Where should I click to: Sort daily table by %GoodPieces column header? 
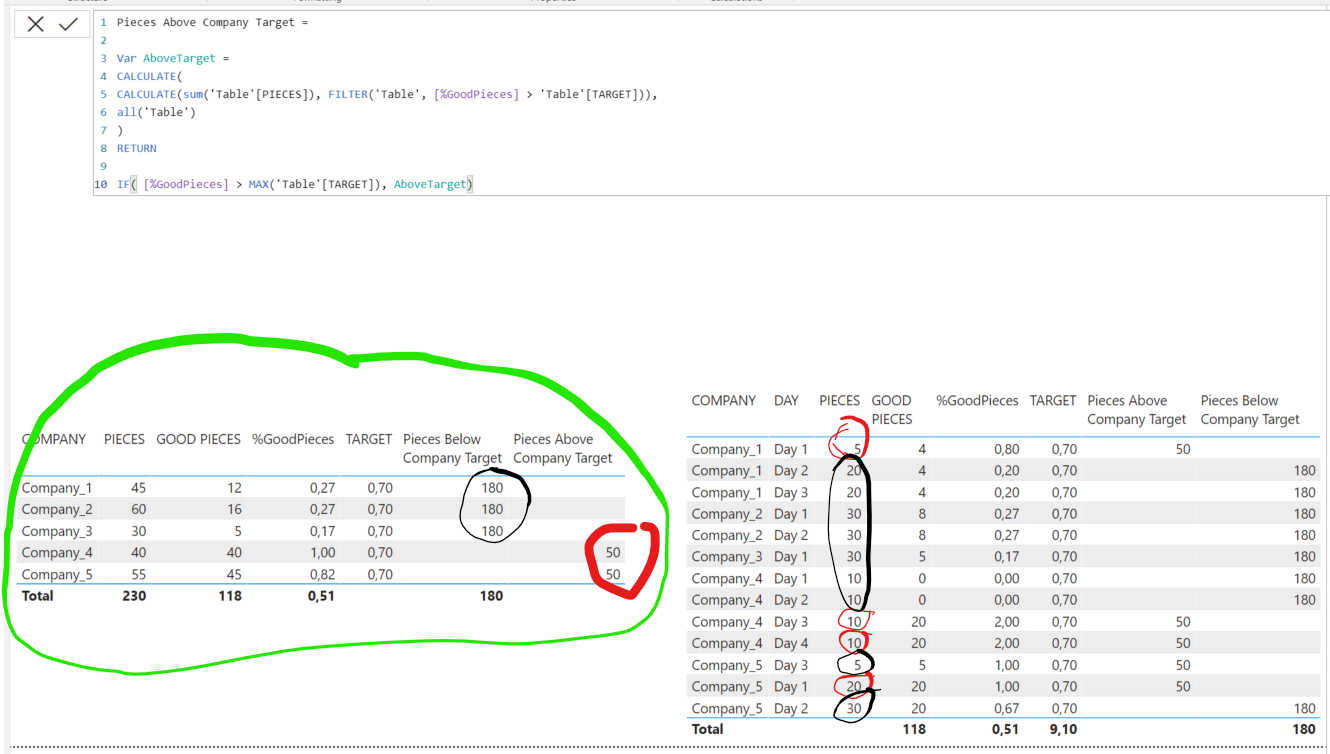[977, 400]
